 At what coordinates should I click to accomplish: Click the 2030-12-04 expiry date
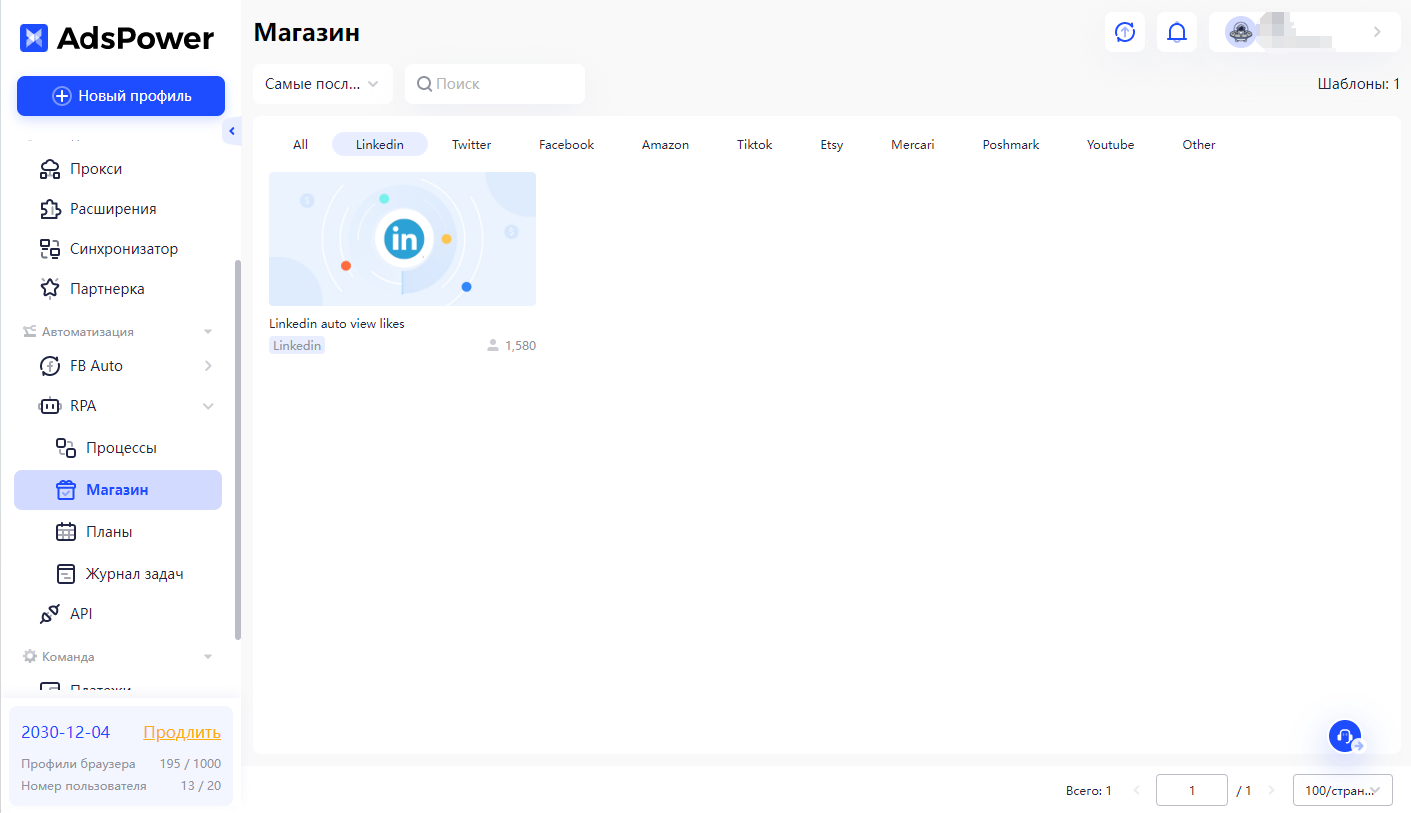tap(66, 732)
